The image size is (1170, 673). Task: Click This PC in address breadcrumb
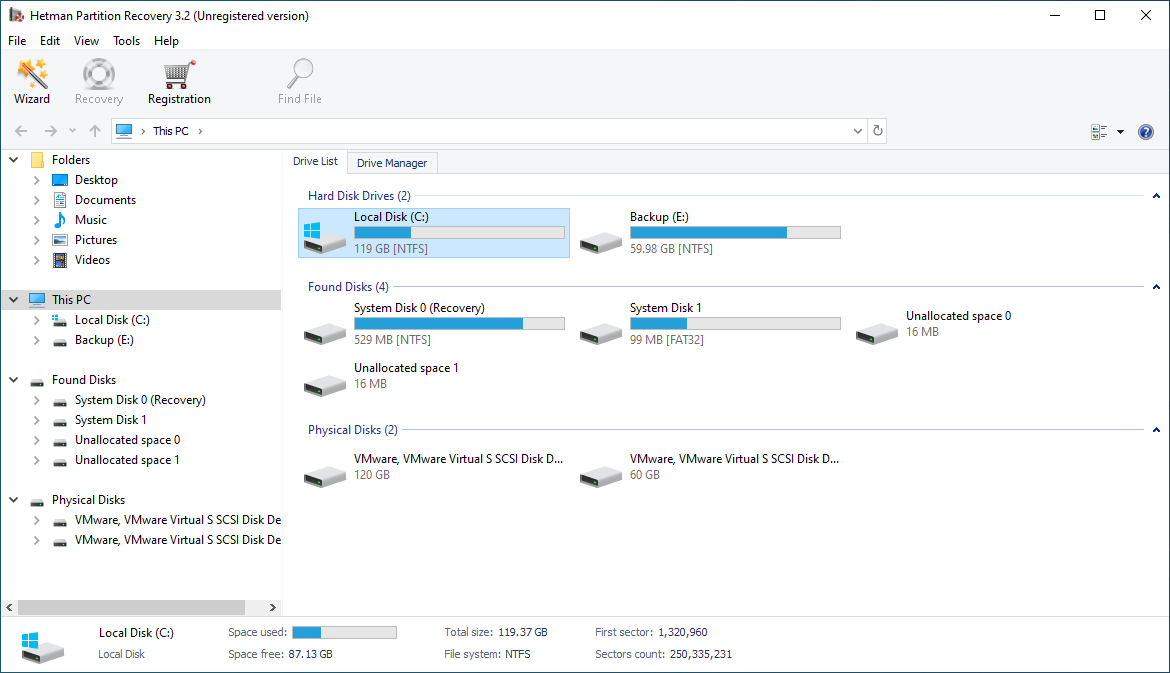pos(171,131)
